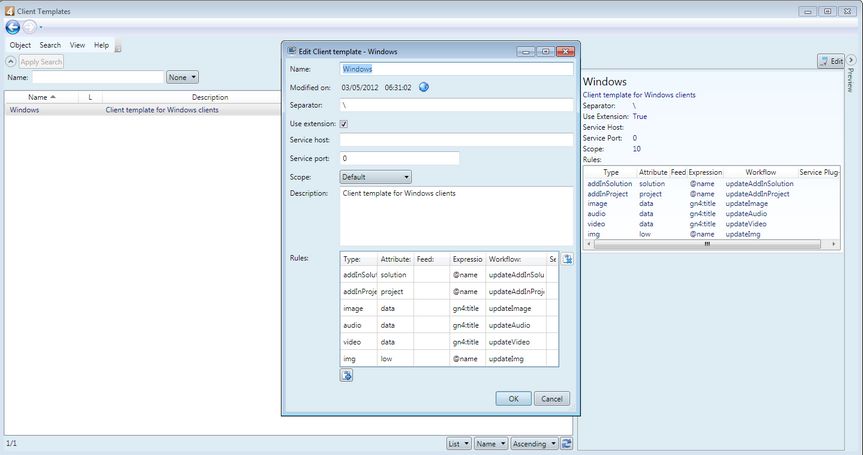The image size is (863, 455).
Task: Click the Edit Client template dialog icon
Action: [x=292, y=51]
